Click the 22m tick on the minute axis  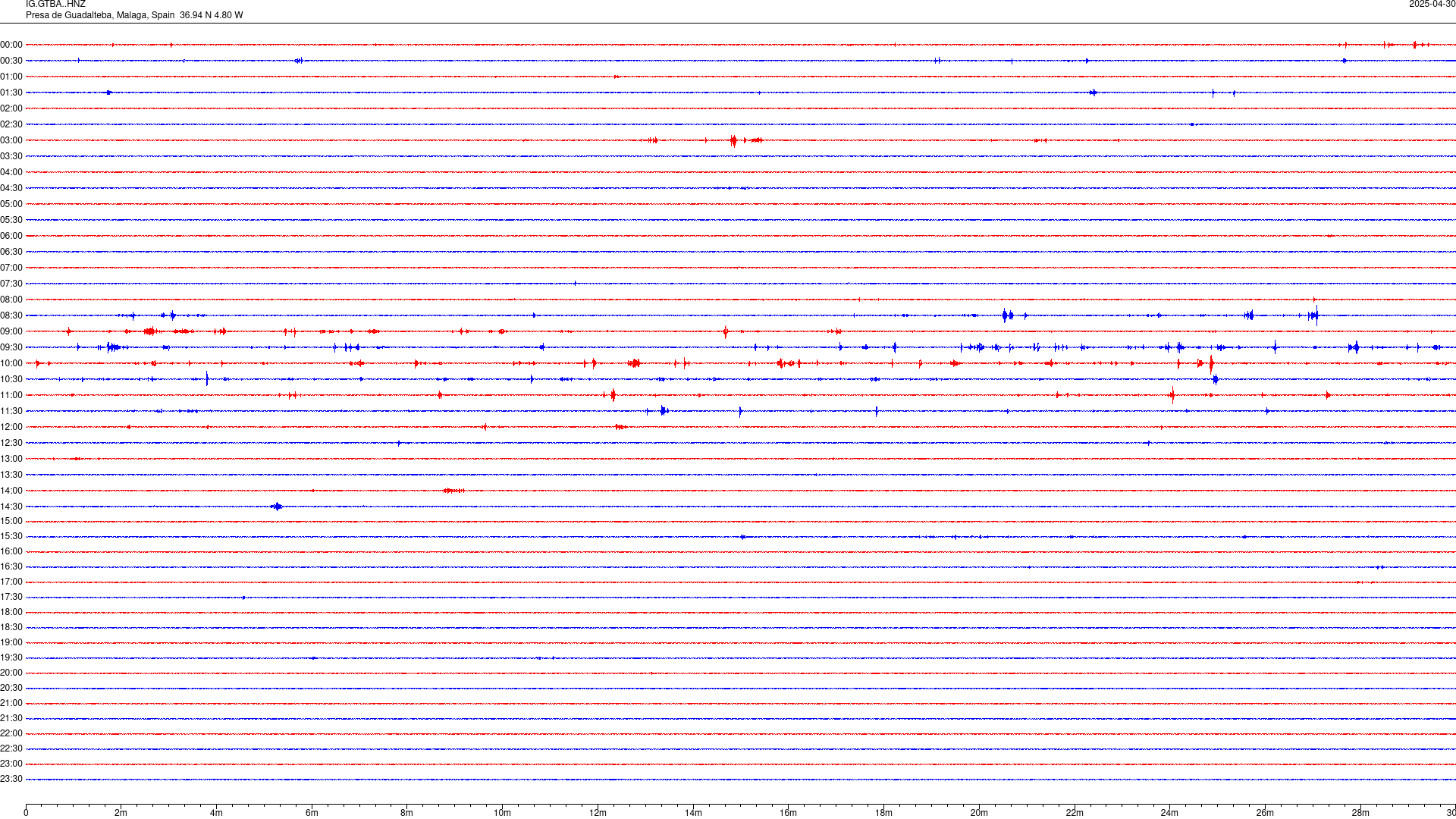click(x=1075, y=813)
